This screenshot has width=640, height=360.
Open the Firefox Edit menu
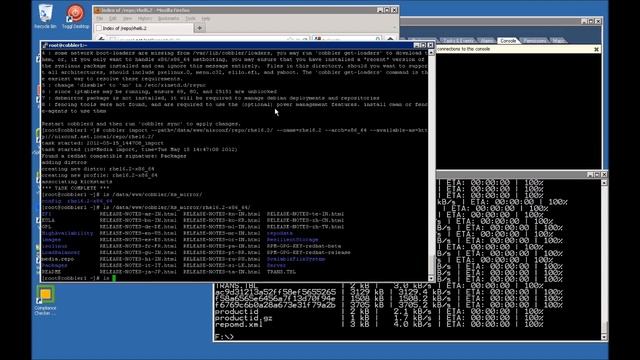point(113,19)
